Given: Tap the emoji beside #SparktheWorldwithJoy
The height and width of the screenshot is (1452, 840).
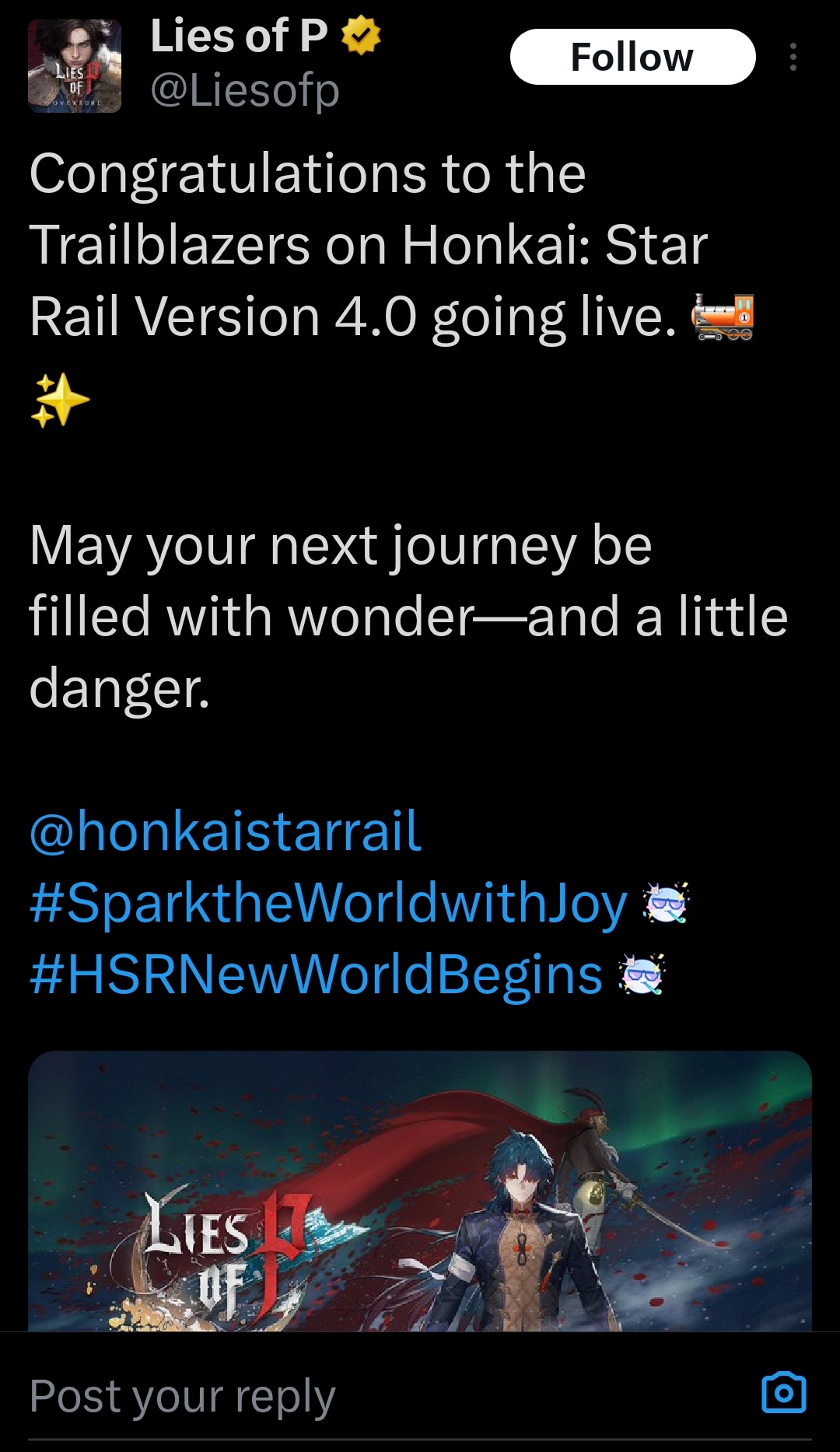Looking at the screenshot, I should point(666,903).
